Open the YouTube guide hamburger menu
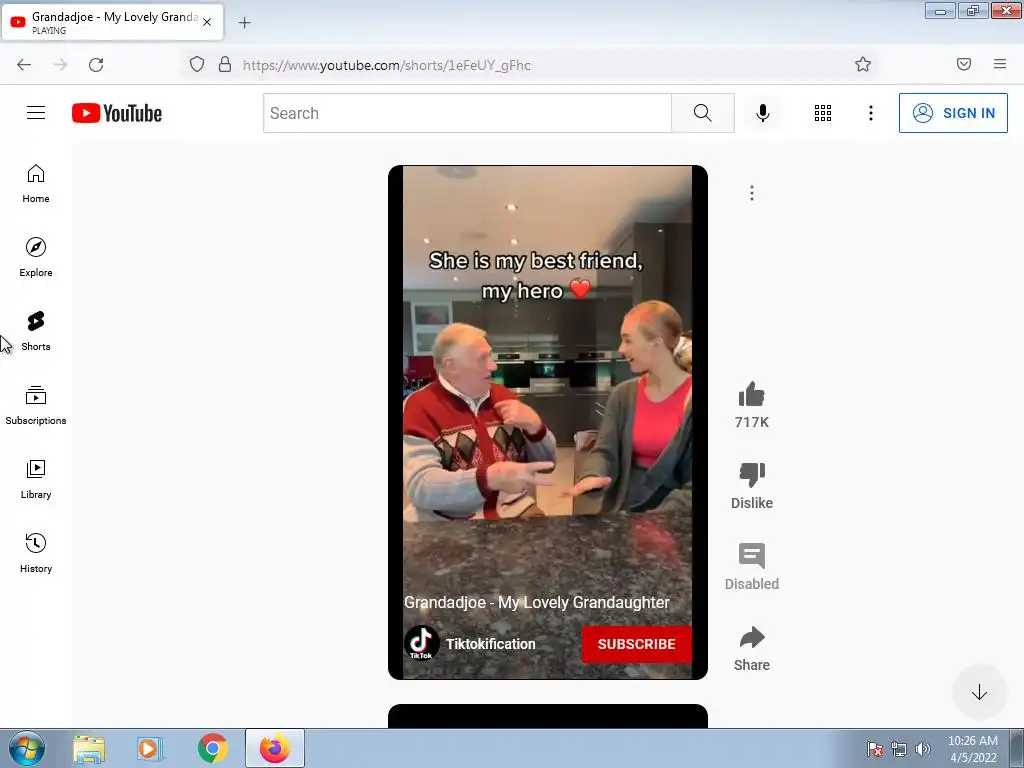This screenshot has width=1024, height=768. [36, 113]
